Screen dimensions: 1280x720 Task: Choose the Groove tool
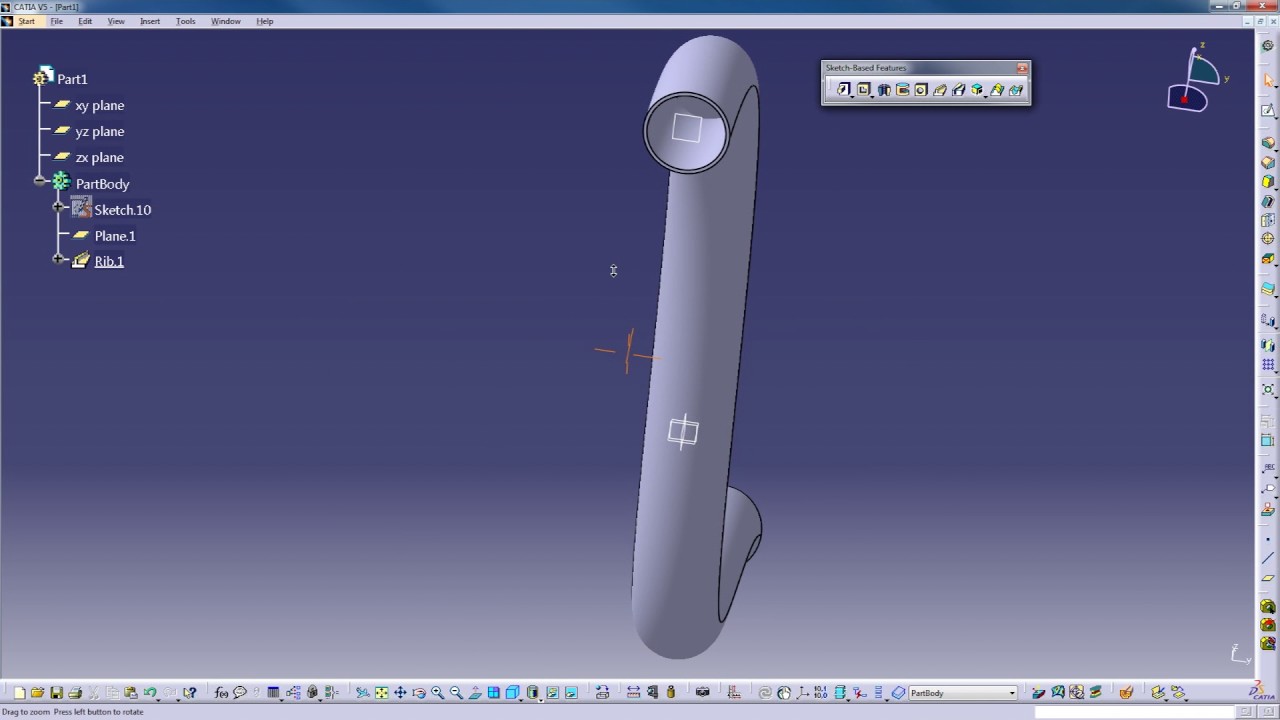coord(902,90)
